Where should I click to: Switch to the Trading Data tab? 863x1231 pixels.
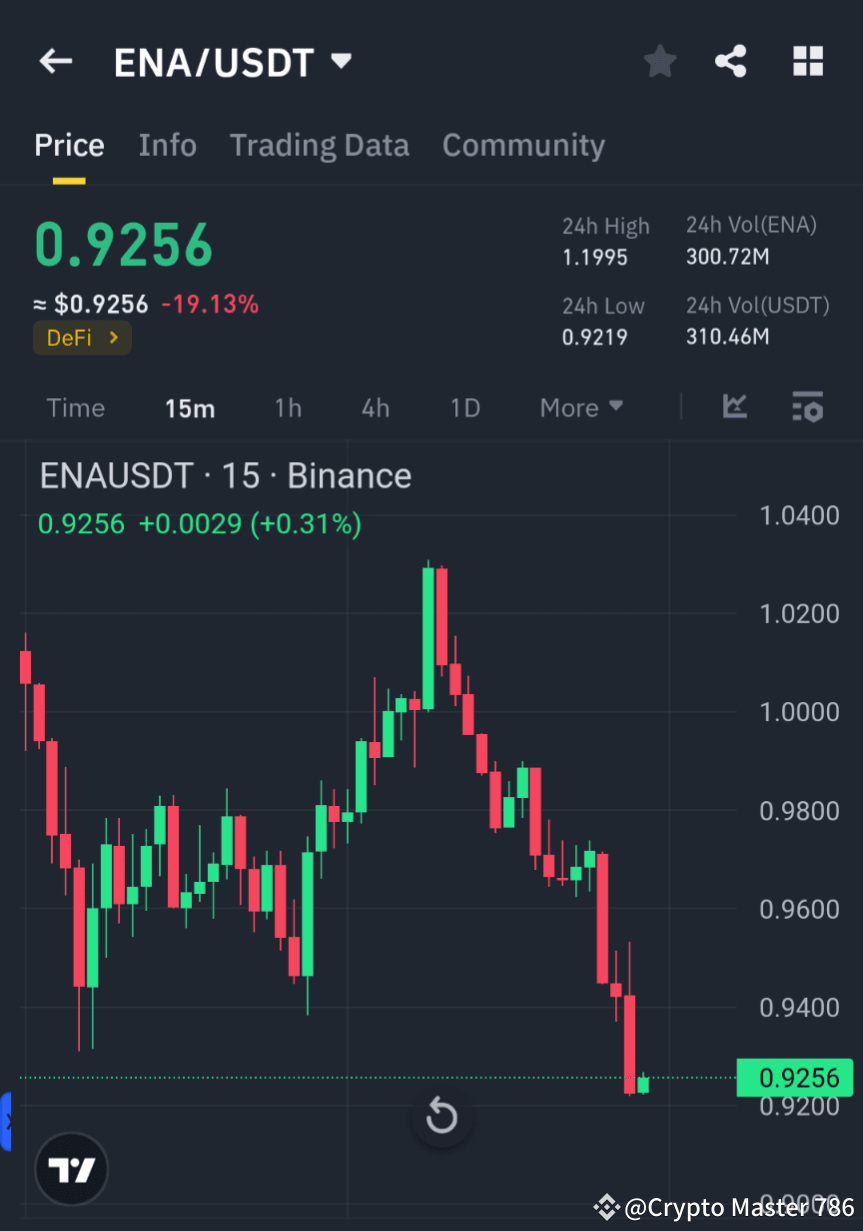click(x=319, y=145)
